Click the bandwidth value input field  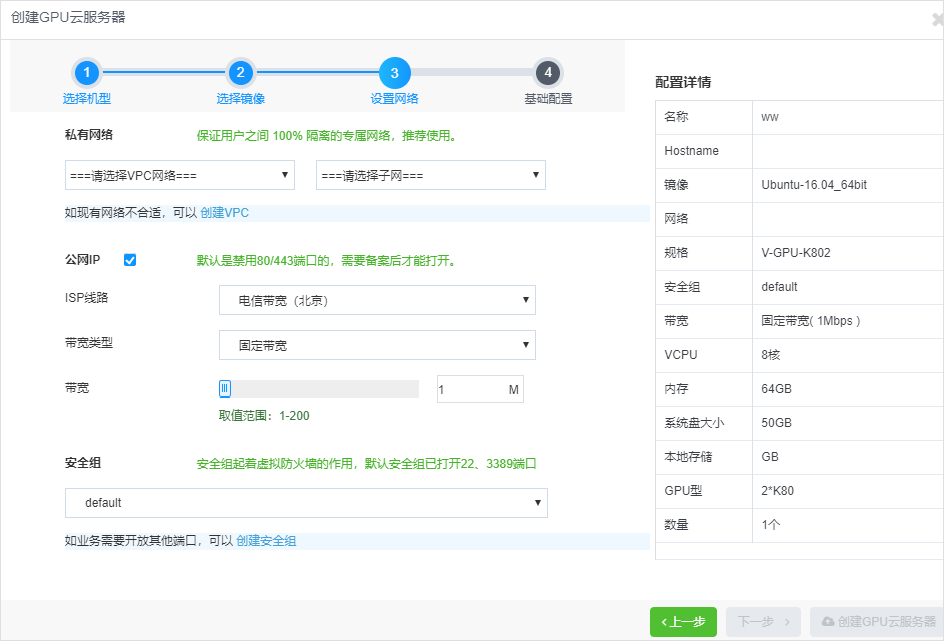point(480,389)
